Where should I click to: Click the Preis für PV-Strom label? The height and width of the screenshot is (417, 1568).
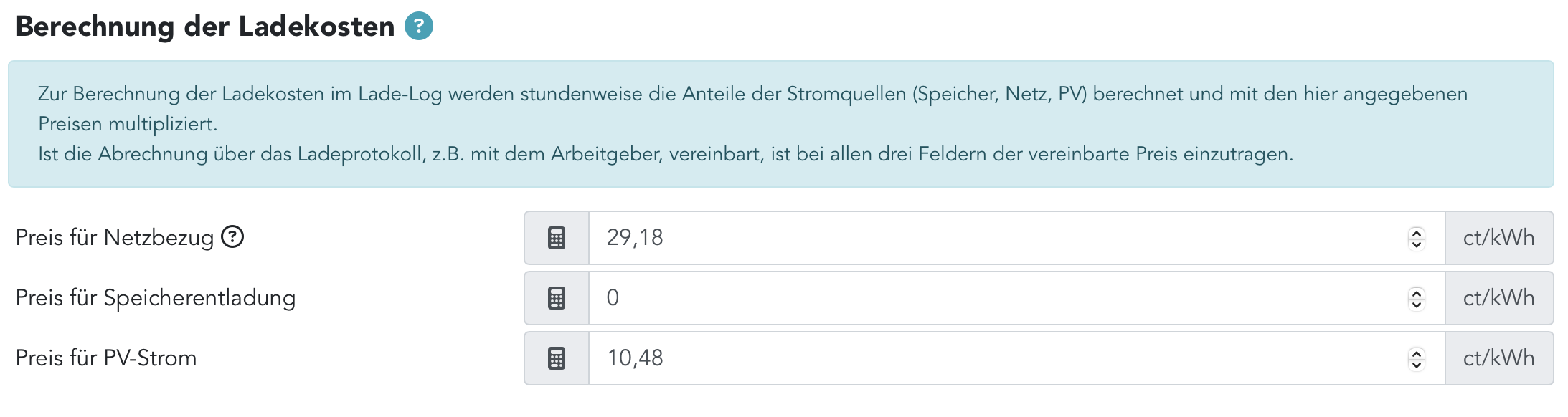tap(106, 358)
